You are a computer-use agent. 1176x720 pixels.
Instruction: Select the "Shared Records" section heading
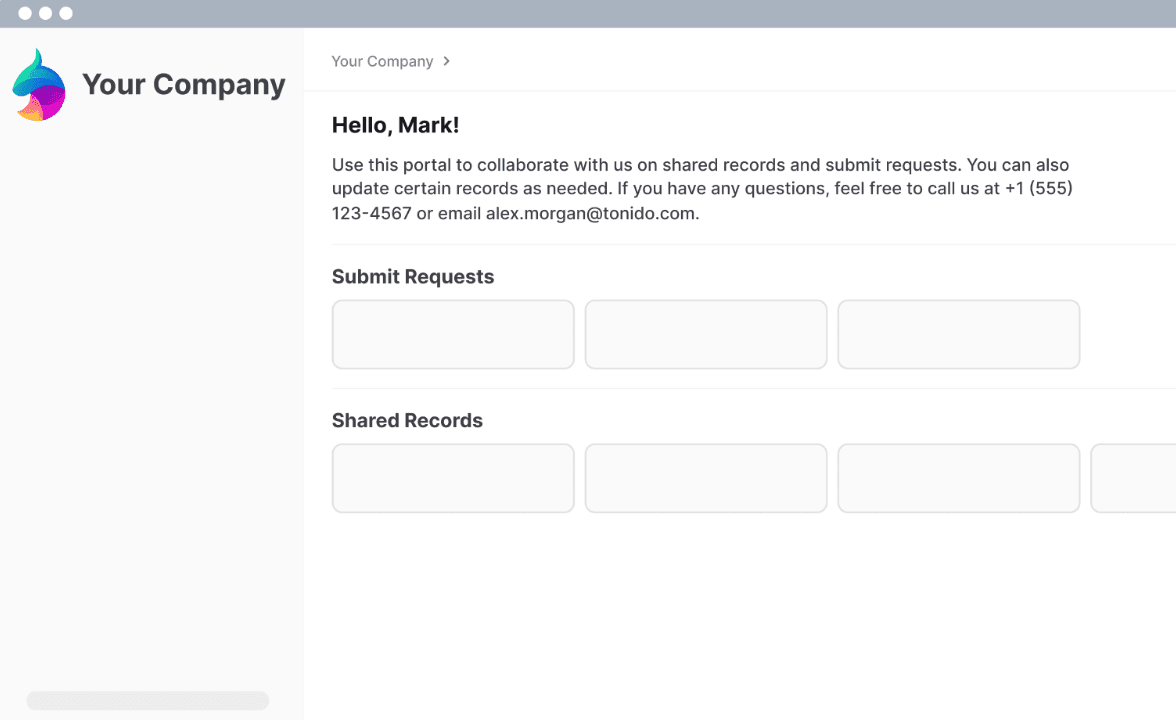click(x=407, y=421)
